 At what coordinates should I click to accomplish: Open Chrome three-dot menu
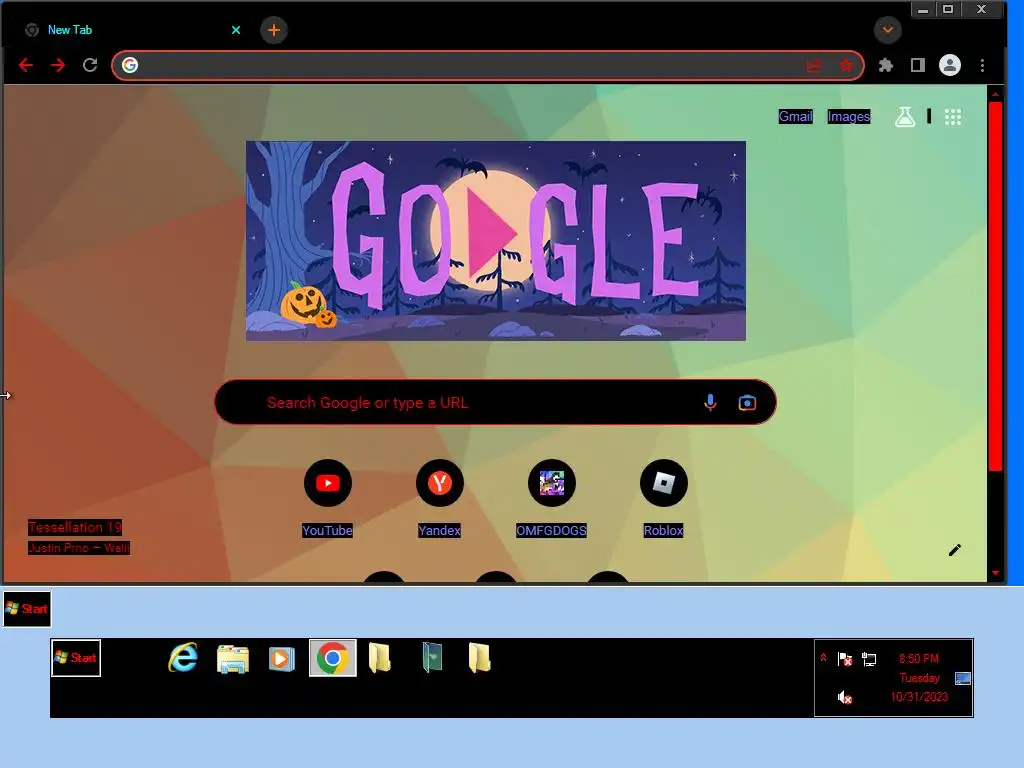click(x=982, y=65)
